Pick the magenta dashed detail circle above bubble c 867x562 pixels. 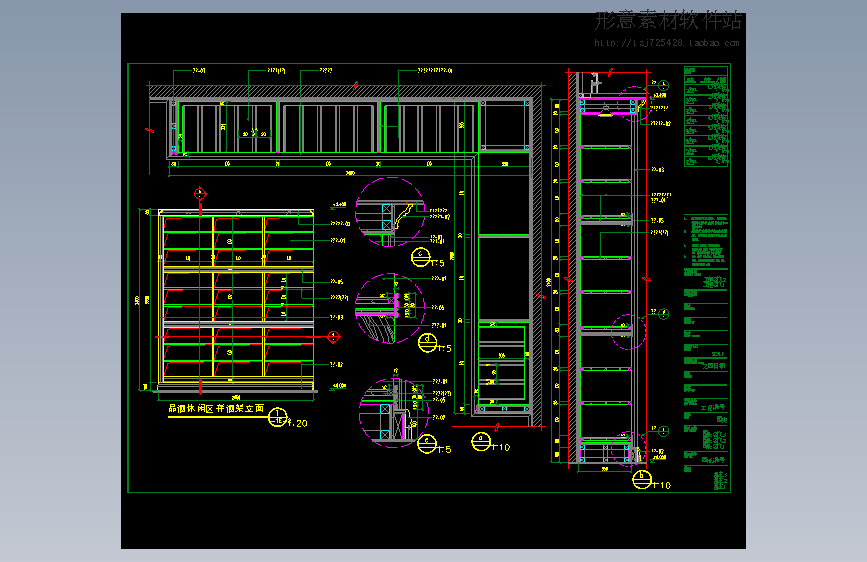coord(390,211)
